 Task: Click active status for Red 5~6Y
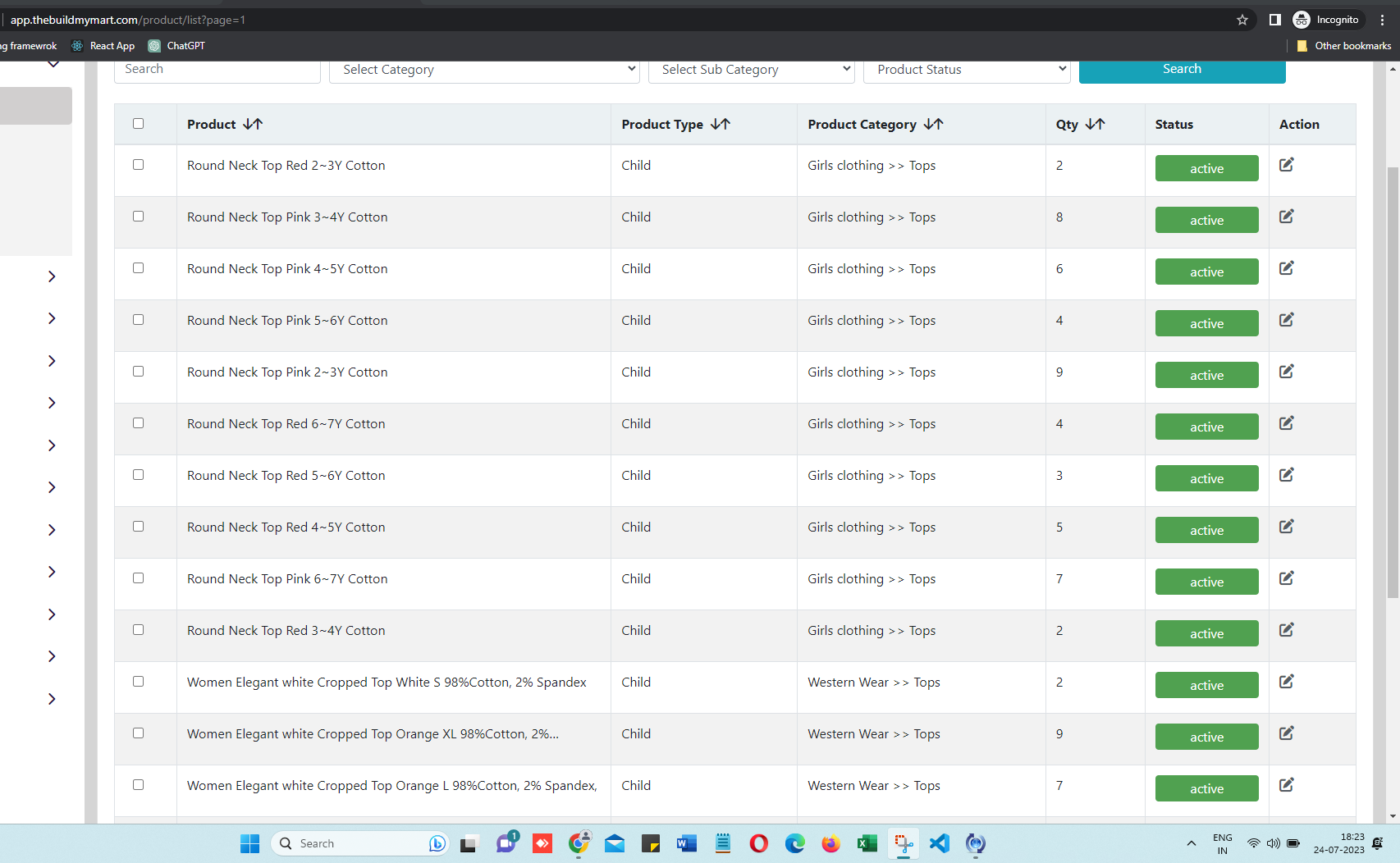(x=1206, y=478)
